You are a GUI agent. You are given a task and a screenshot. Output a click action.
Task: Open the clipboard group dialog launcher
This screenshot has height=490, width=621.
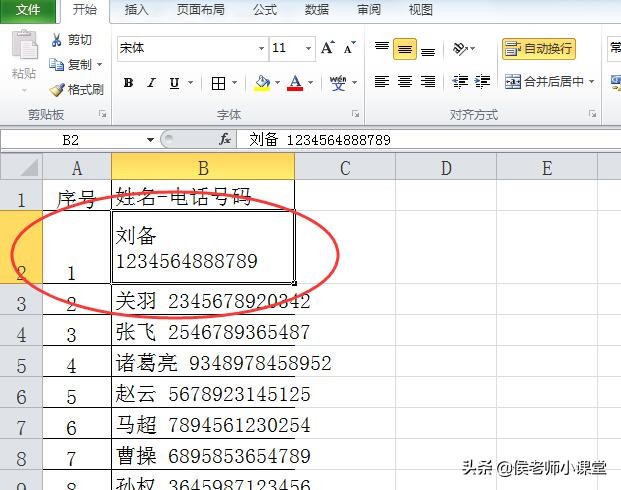103,114
